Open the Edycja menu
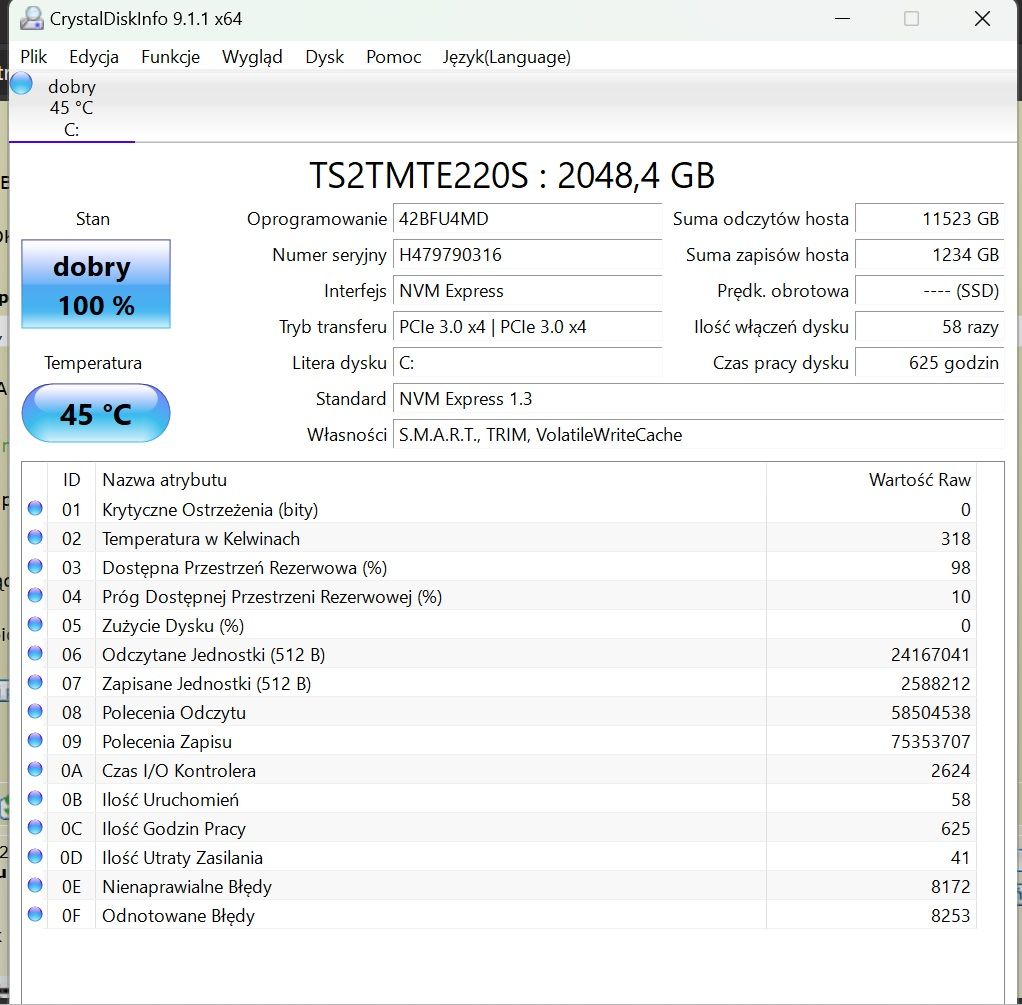Image resolution: width=1022 pixels, height=1005 pixels. coord(94,57)
